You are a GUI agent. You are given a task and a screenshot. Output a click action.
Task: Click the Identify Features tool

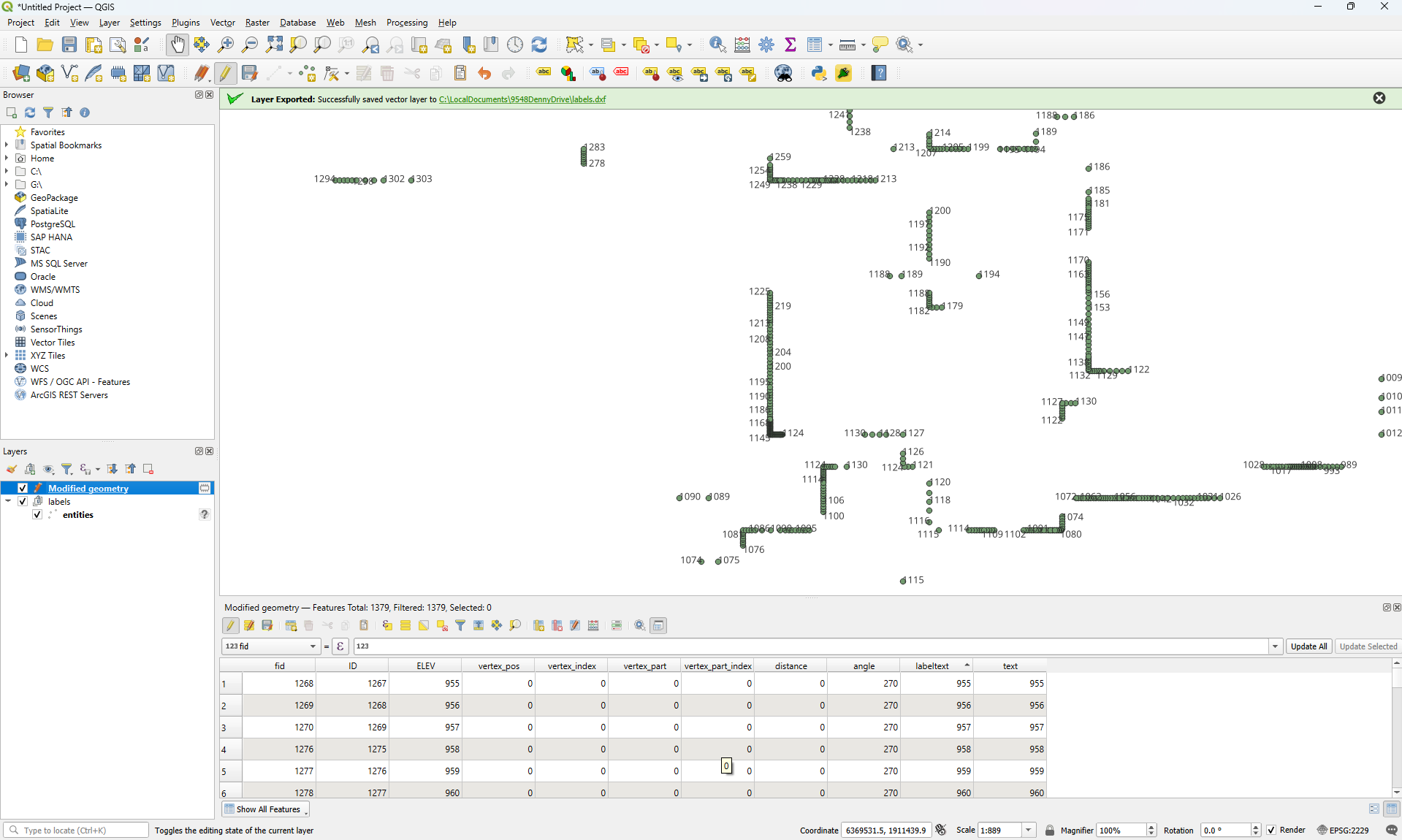point(717,45)
